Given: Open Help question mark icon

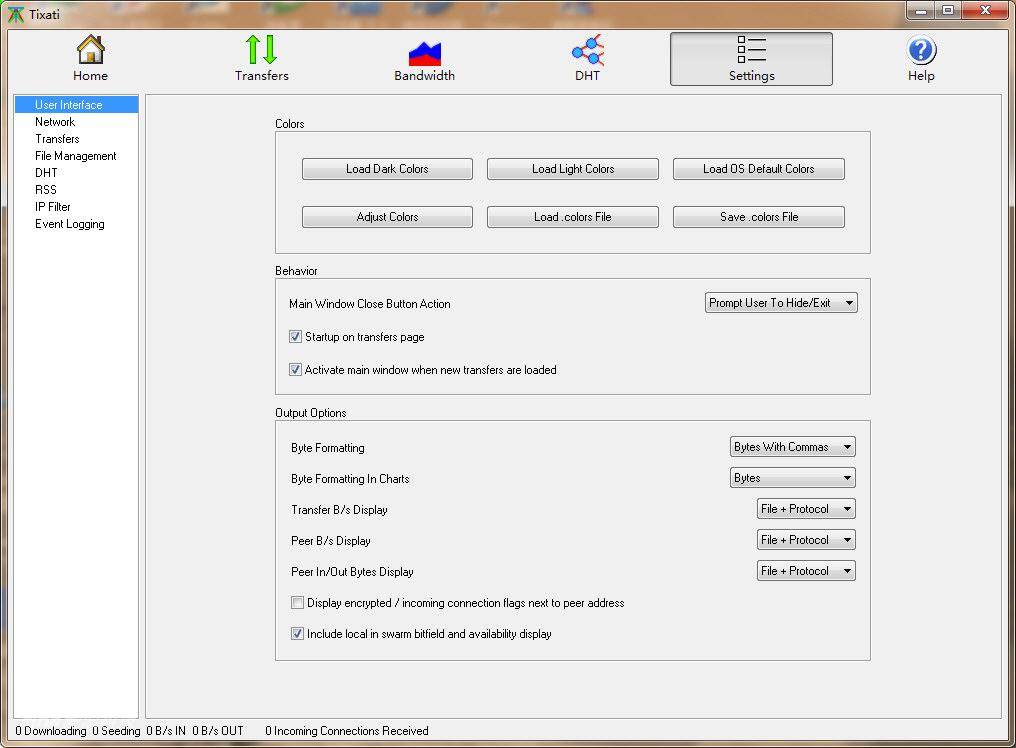Looking at the screenshot, I should [x=921, y=50].
